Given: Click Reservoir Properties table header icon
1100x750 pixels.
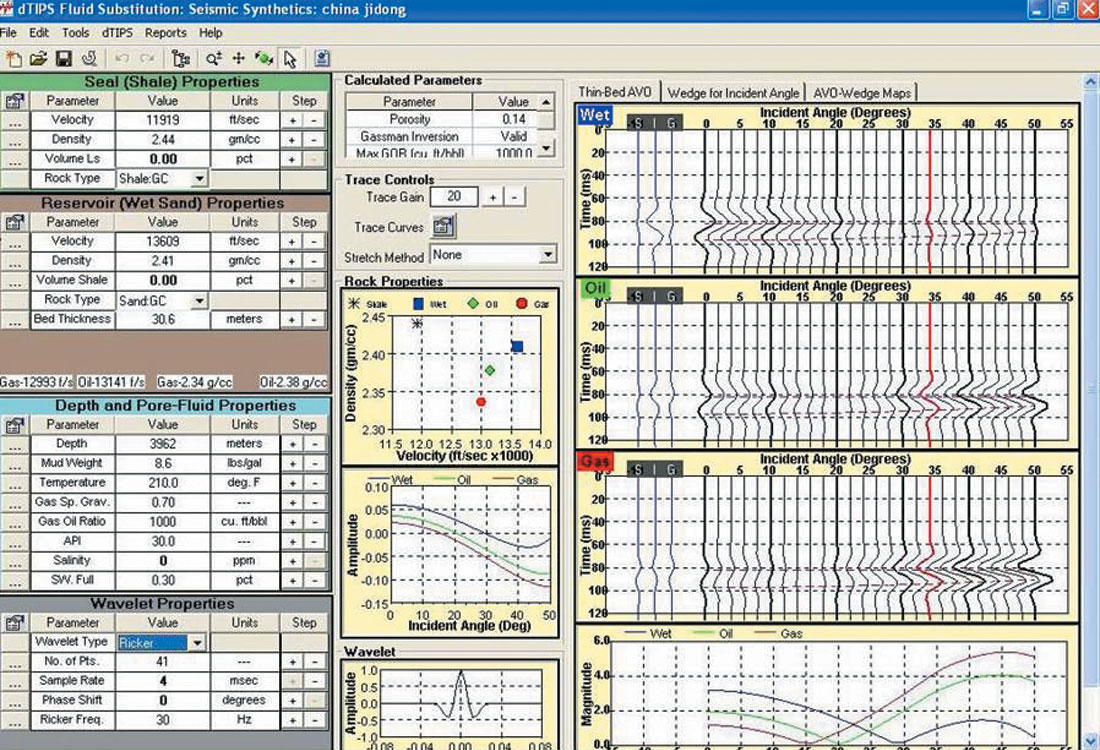Looking at the screenshot, I should (15, 222).
